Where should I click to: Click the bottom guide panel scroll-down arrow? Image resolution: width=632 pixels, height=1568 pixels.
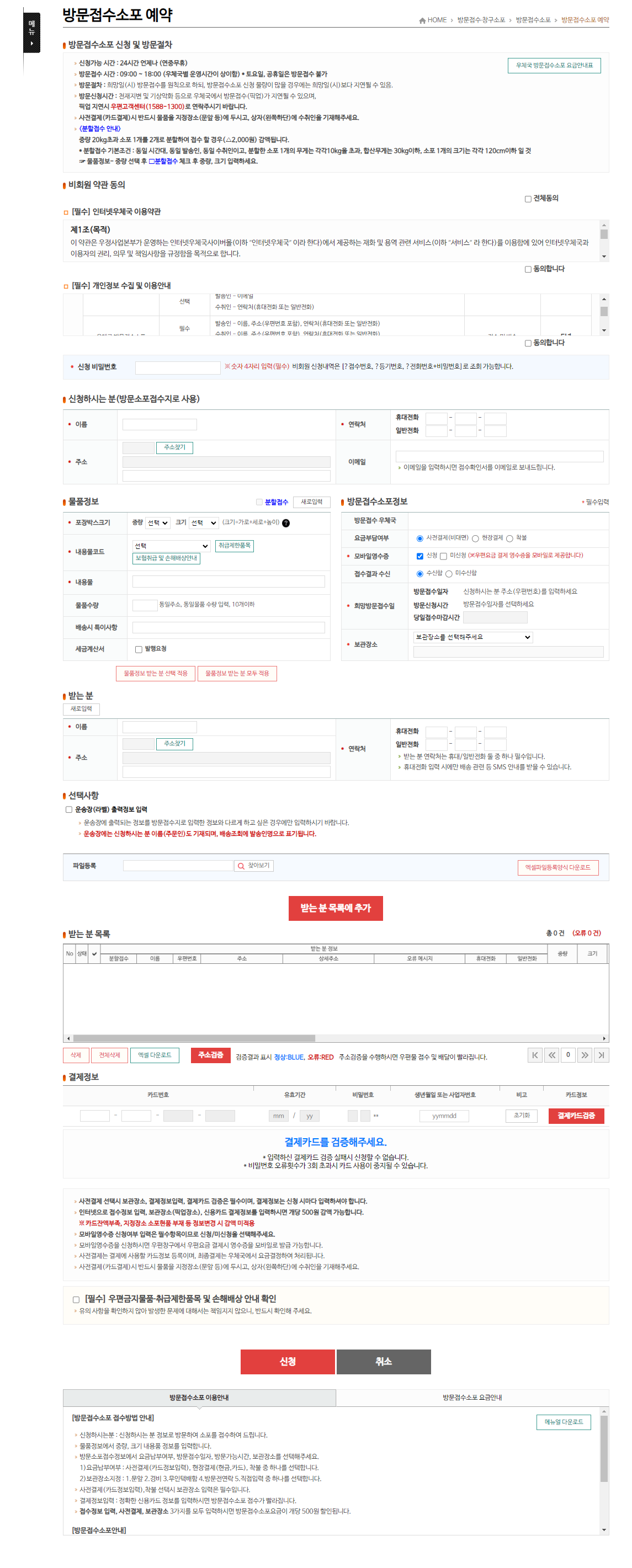(604, 1529)
